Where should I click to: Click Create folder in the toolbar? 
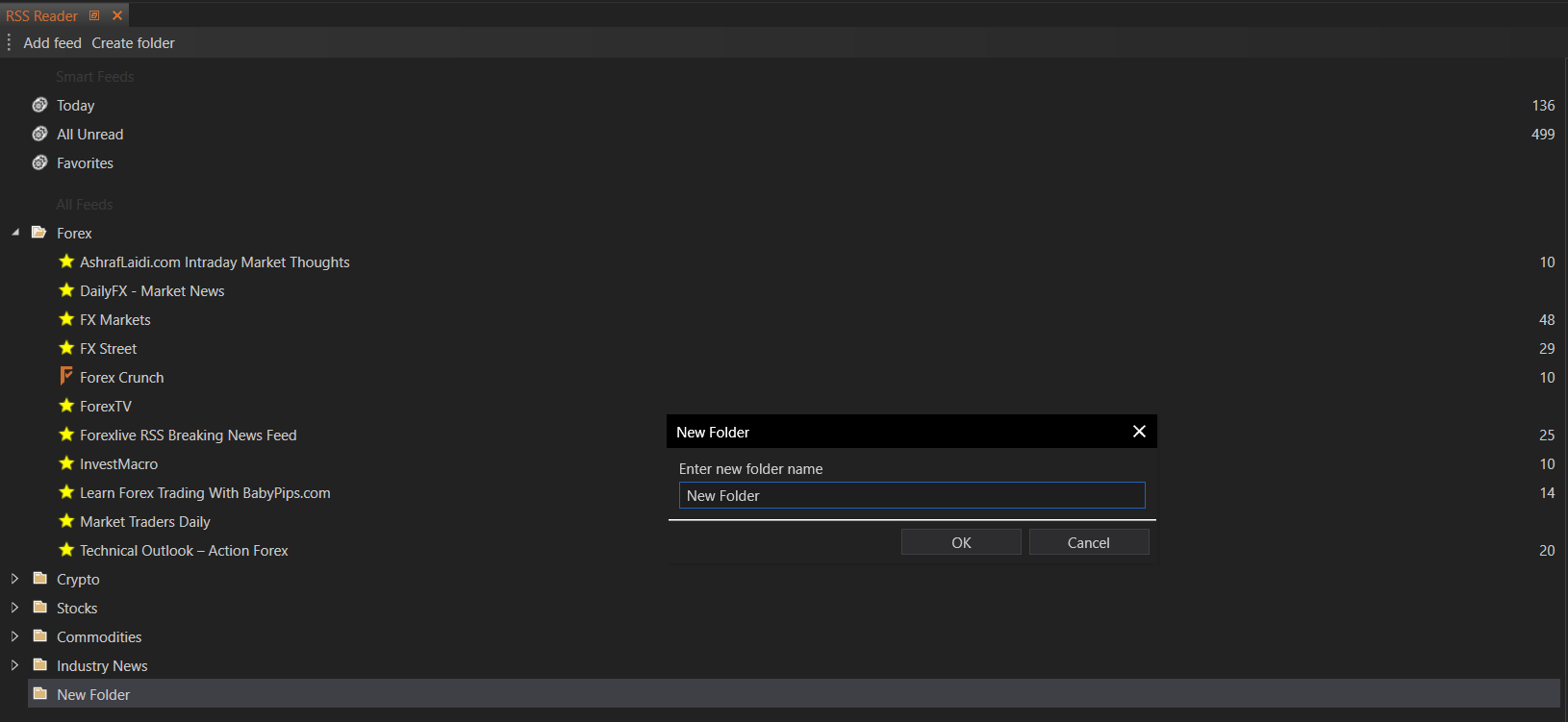(x=133, y=43)
